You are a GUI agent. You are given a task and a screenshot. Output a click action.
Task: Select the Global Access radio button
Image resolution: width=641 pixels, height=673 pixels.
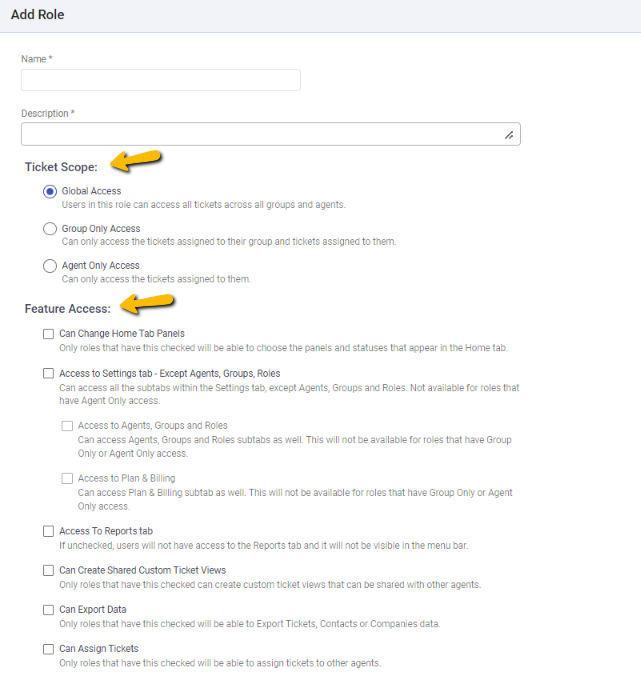point(50,191)
